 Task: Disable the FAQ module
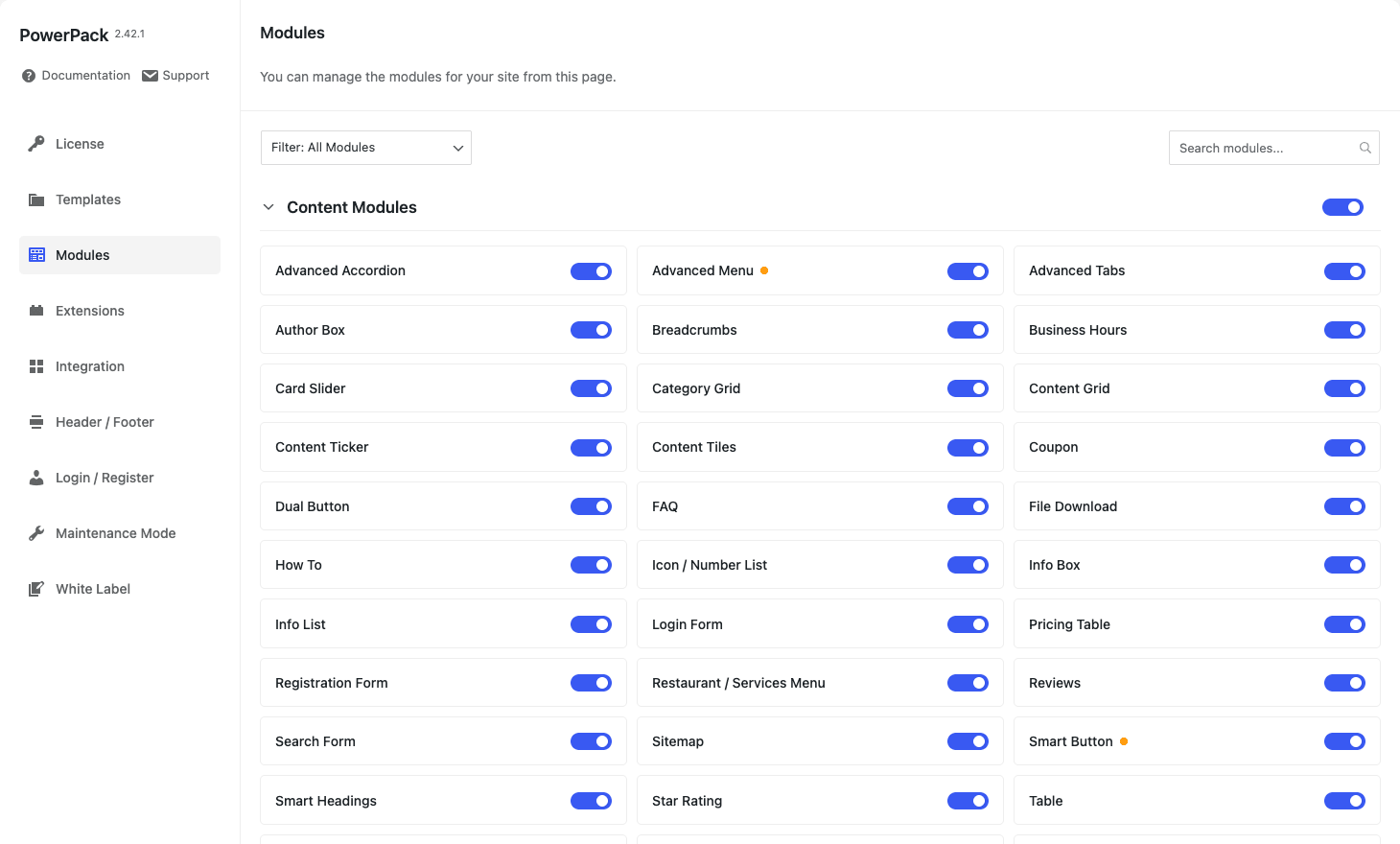968,506
